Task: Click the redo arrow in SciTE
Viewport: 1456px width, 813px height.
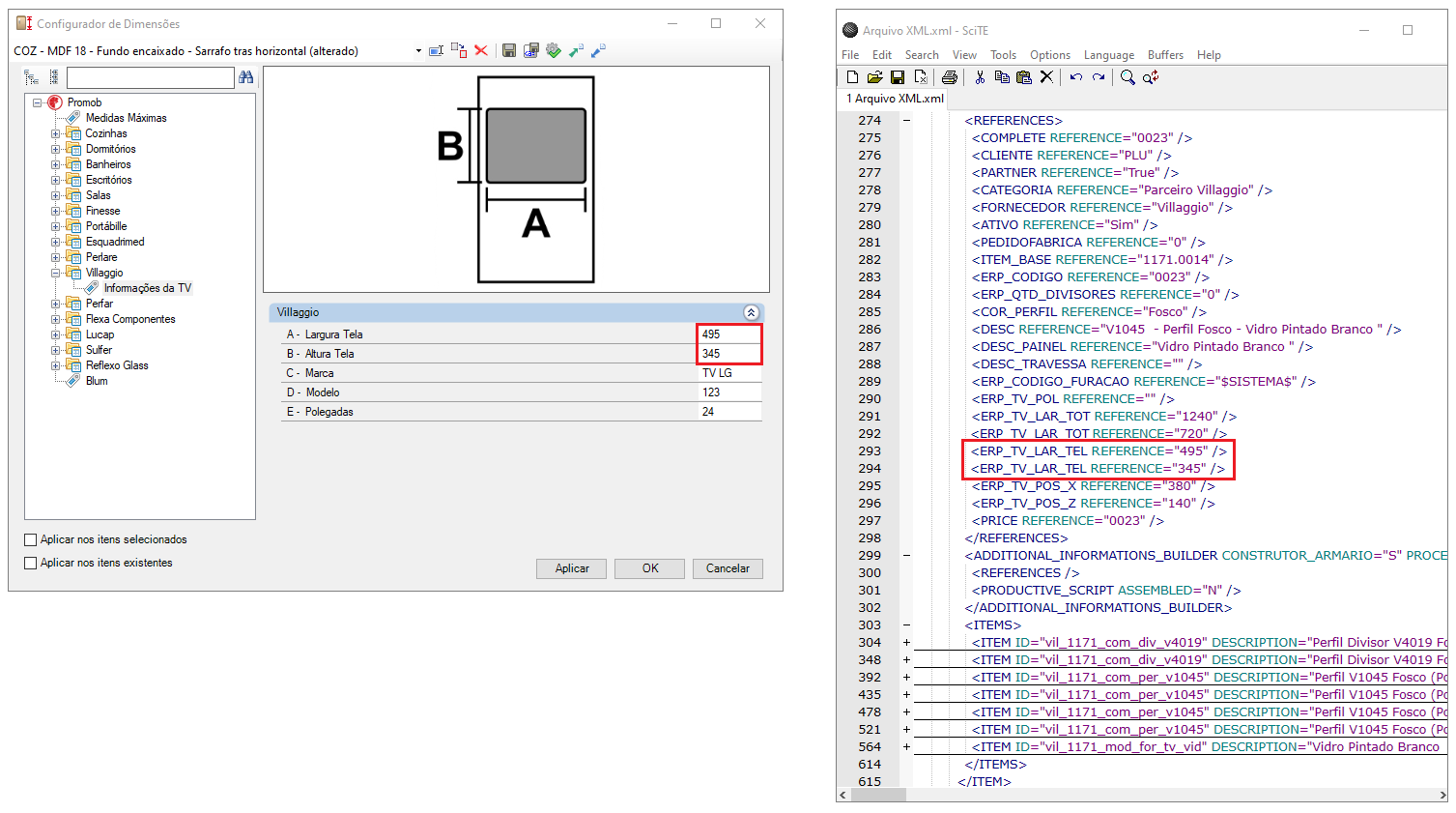Action: click(1099, 77)
